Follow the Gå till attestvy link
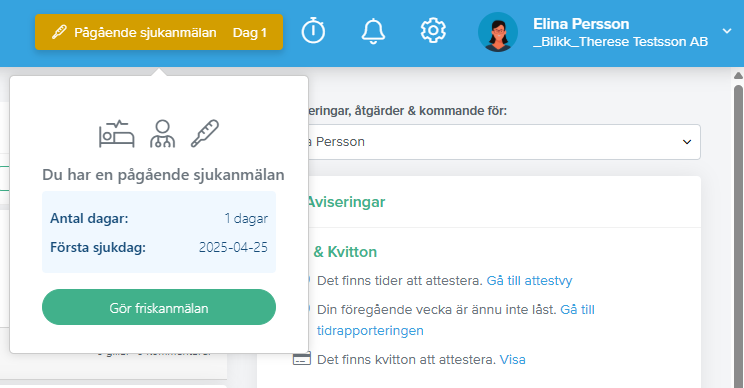 530,281
